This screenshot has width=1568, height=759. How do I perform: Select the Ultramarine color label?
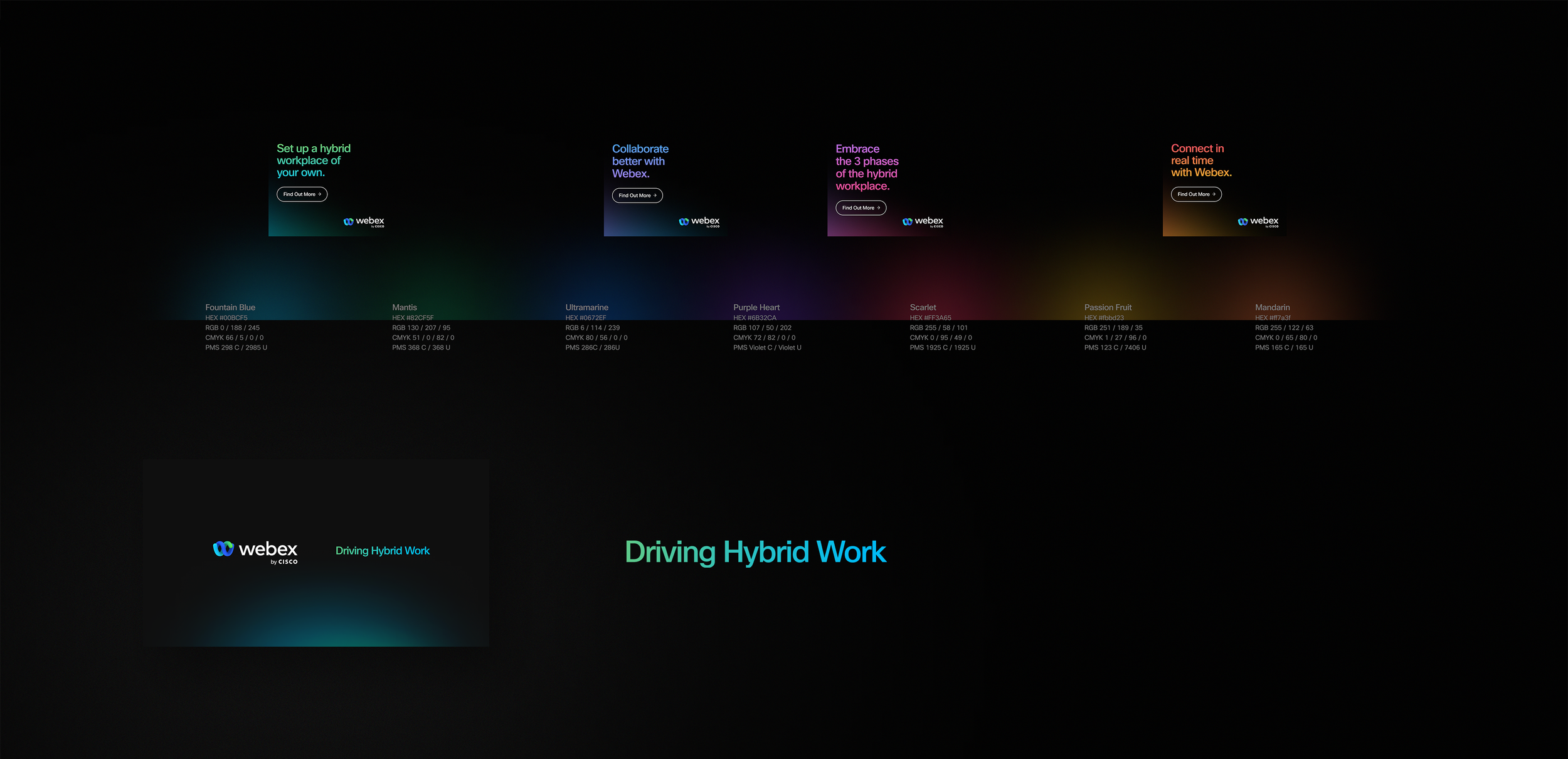[x=586, y=307]
